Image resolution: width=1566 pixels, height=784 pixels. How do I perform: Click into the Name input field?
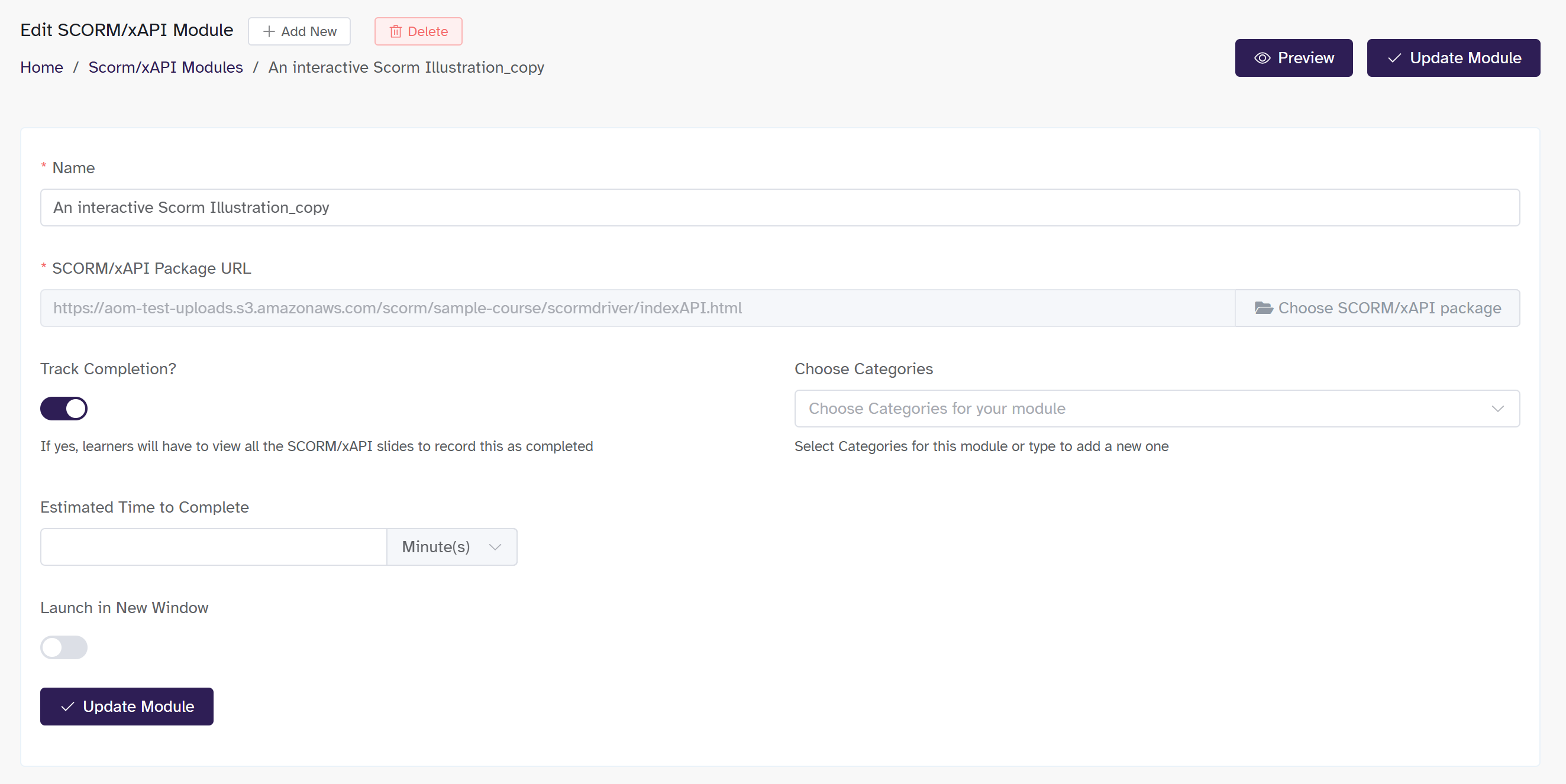click(779, 208)
